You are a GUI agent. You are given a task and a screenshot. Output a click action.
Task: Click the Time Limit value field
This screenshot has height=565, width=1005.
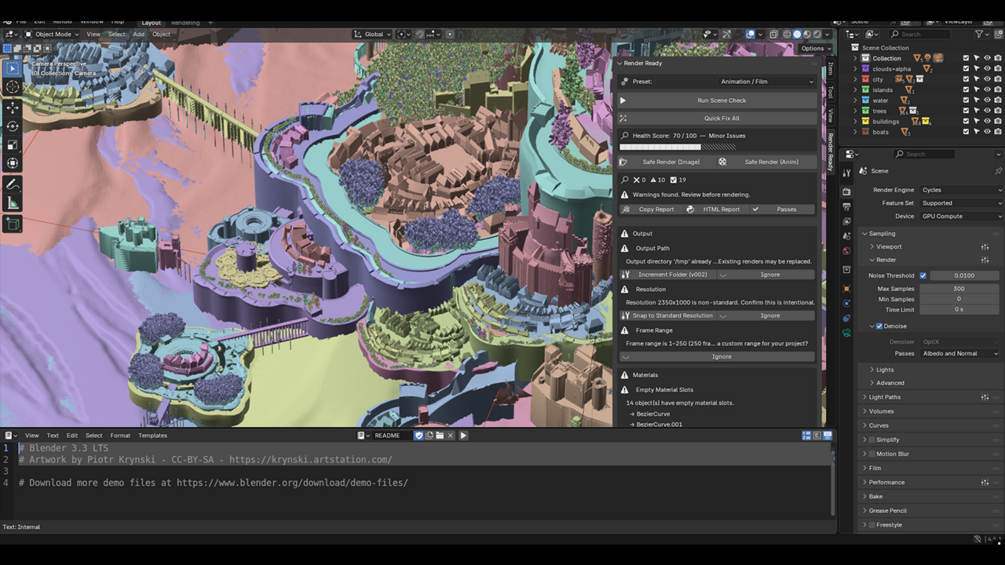click(x=959, y=309)
